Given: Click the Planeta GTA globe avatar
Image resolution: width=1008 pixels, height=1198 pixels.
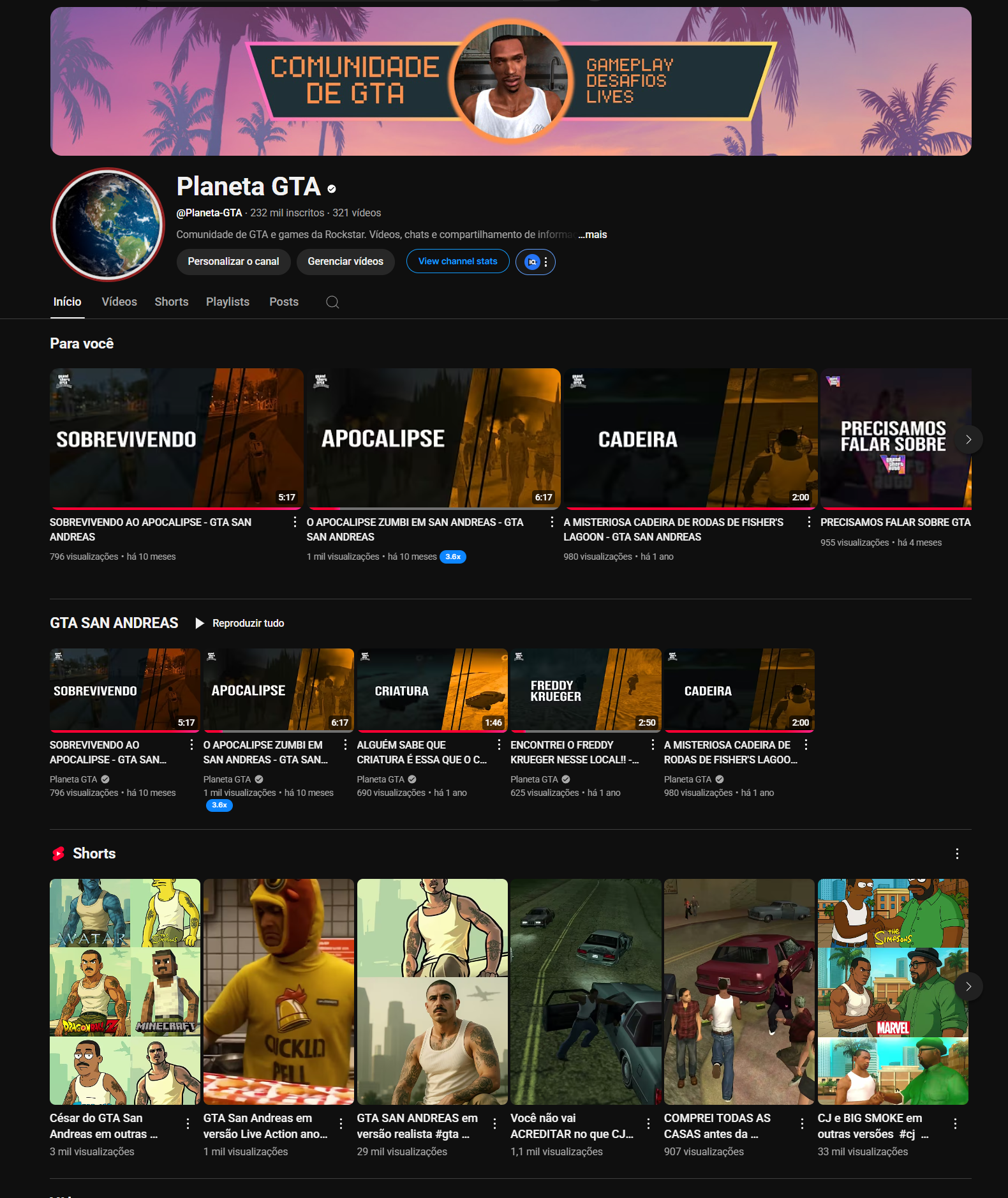Looking at the screenshot, I should click(108, 224).
